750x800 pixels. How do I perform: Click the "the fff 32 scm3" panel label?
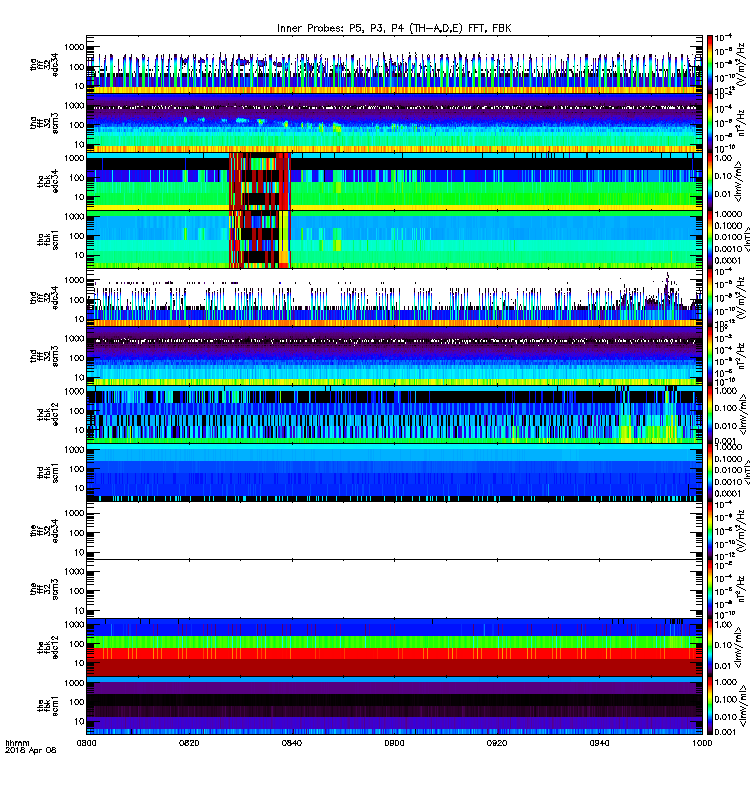(44, 589)
